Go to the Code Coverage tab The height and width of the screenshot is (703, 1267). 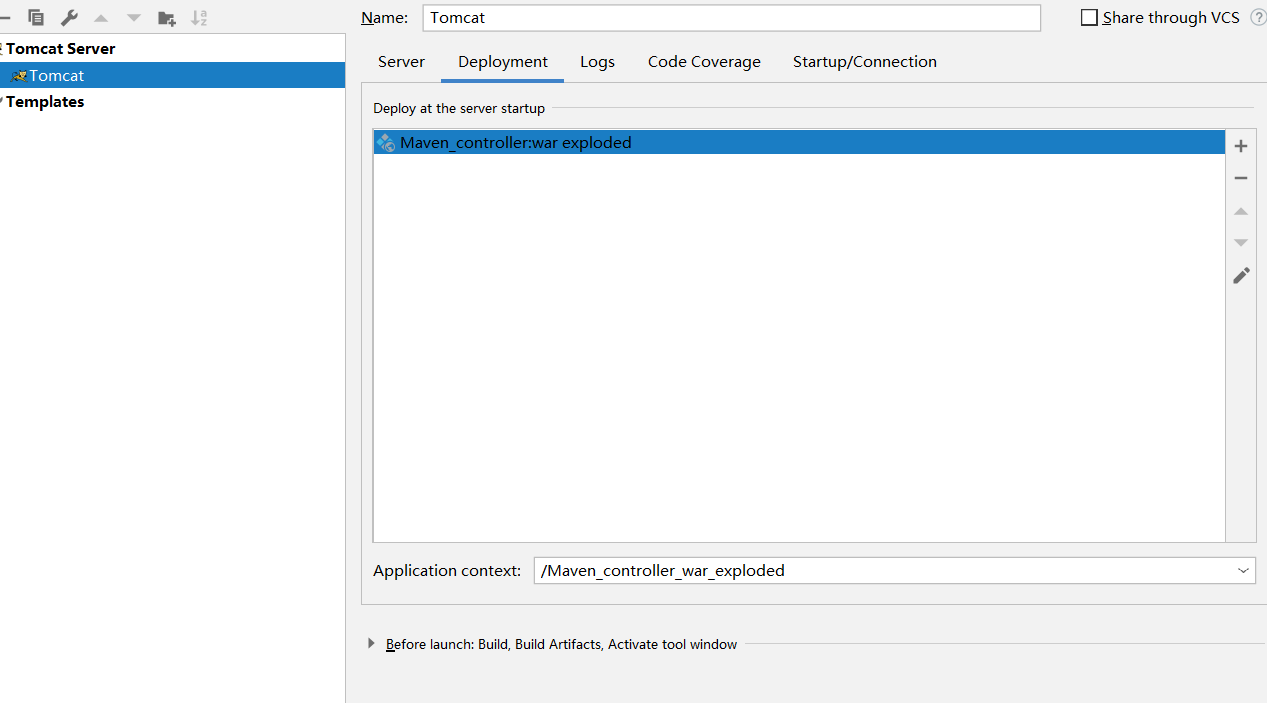click(704, 62)
